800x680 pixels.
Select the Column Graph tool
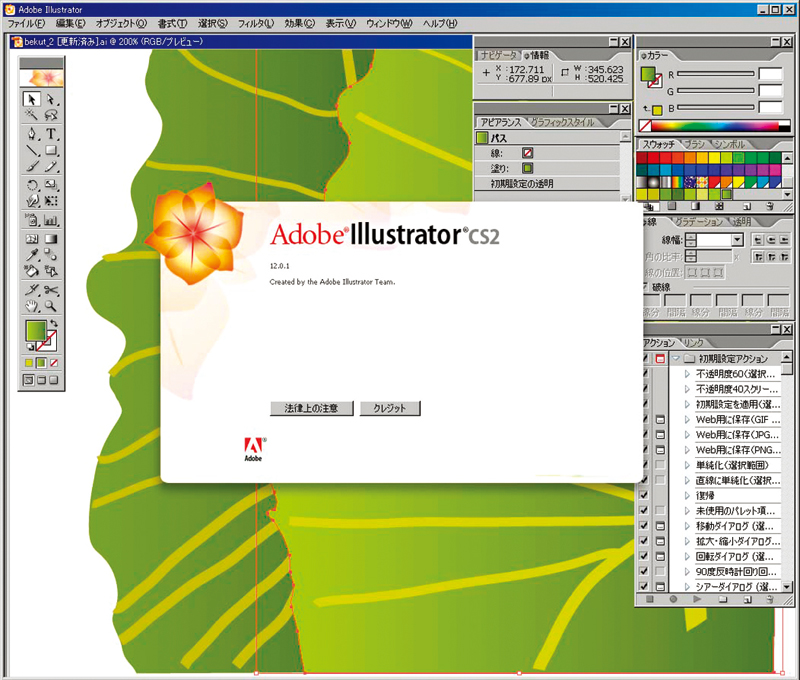click(51, 220)
